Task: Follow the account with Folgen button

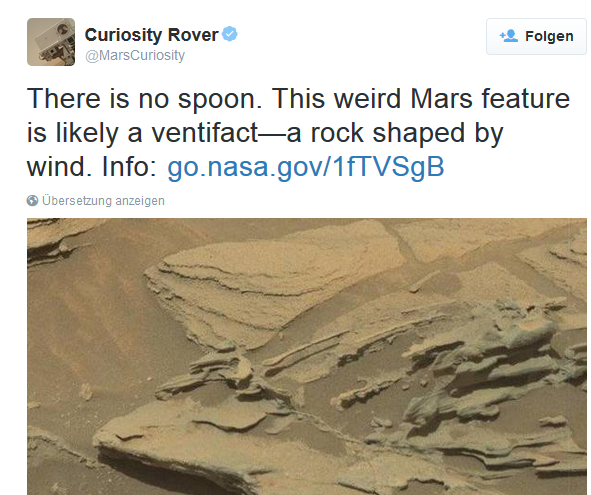Action: click(536, 36)
